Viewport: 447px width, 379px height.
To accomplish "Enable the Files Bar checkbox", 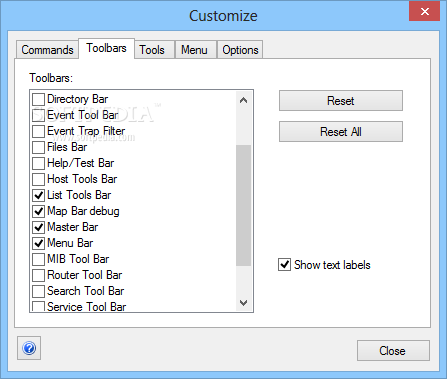I will click(38, 147).
